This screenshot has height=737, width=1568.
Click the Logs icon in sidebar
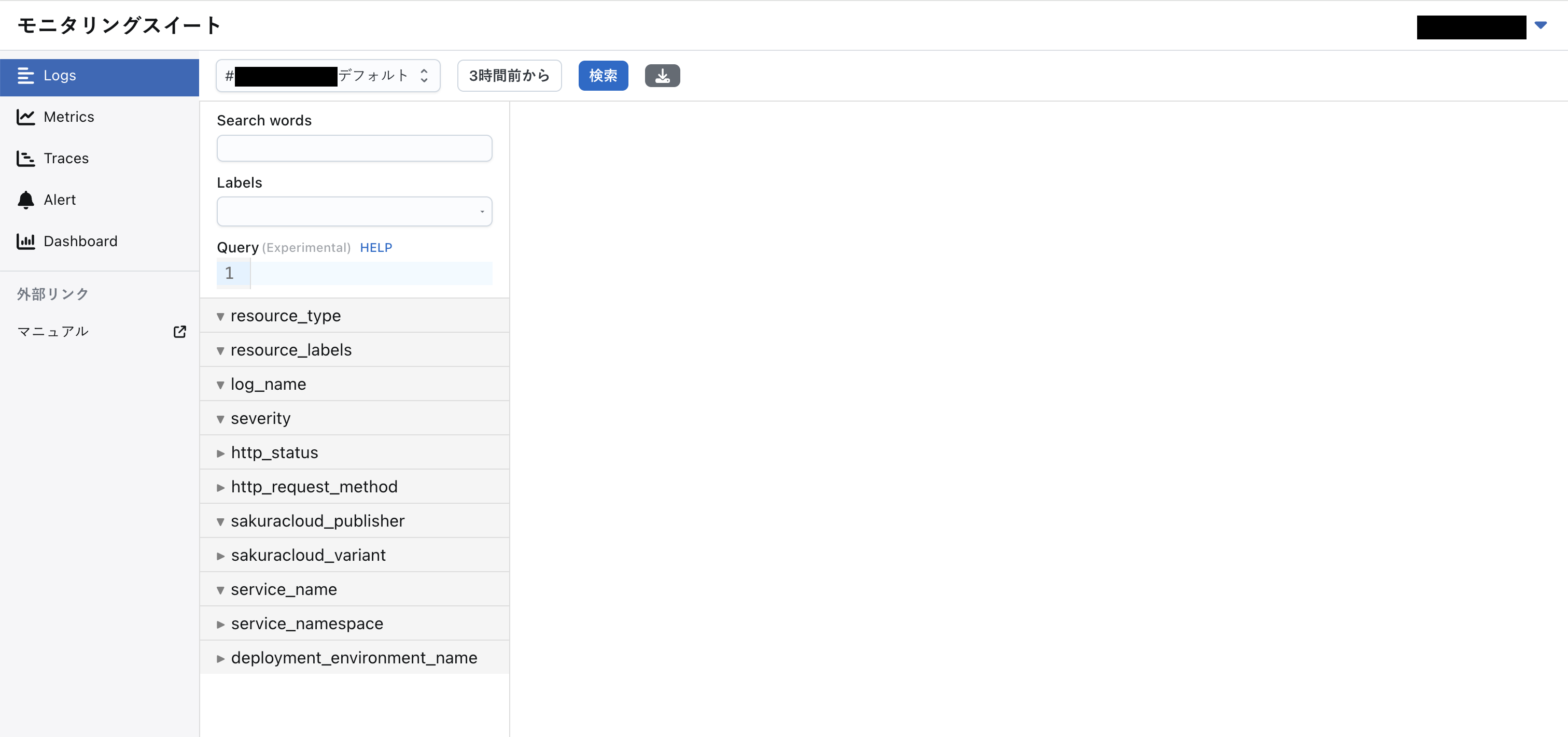coord(25,76)
